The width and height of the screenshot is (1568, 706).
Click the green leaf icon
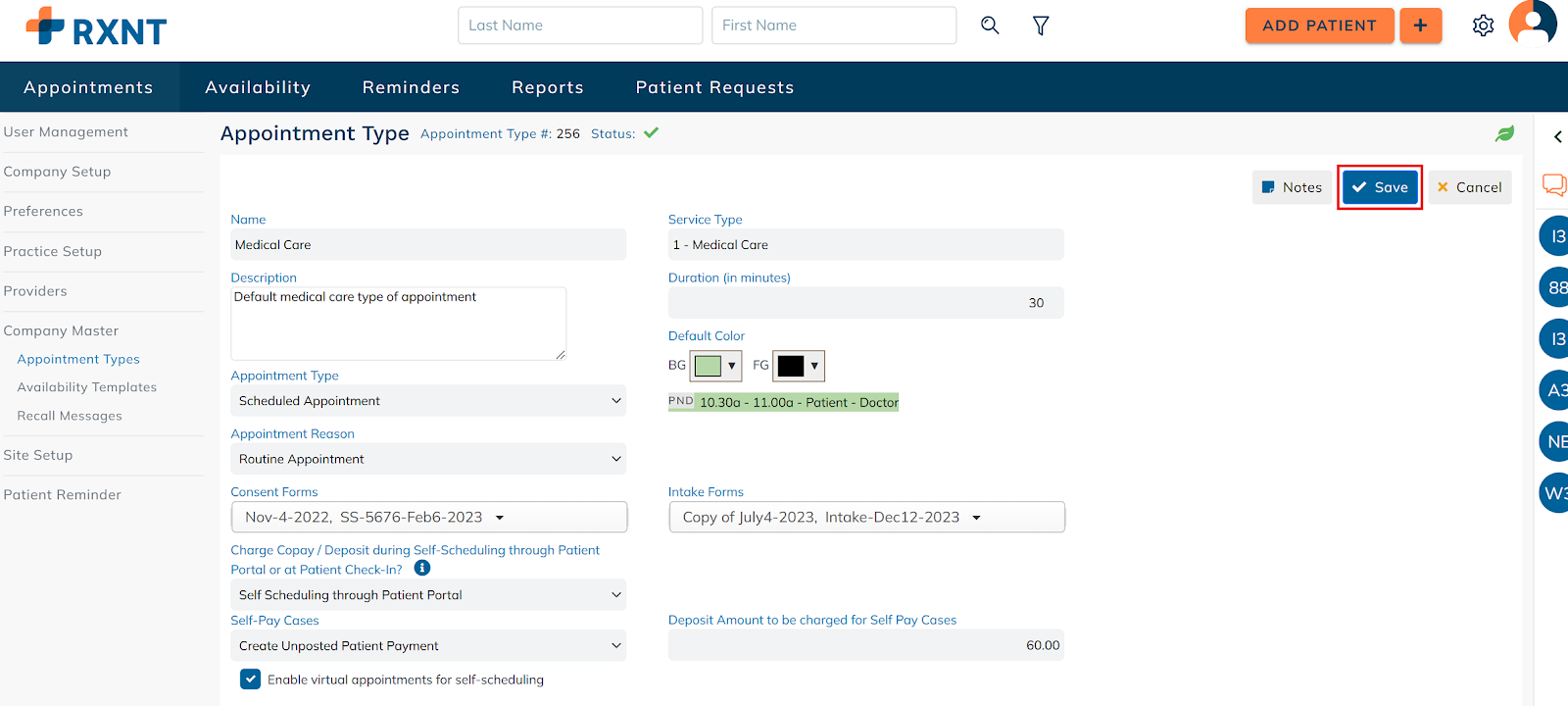(x=1504, y=133)
